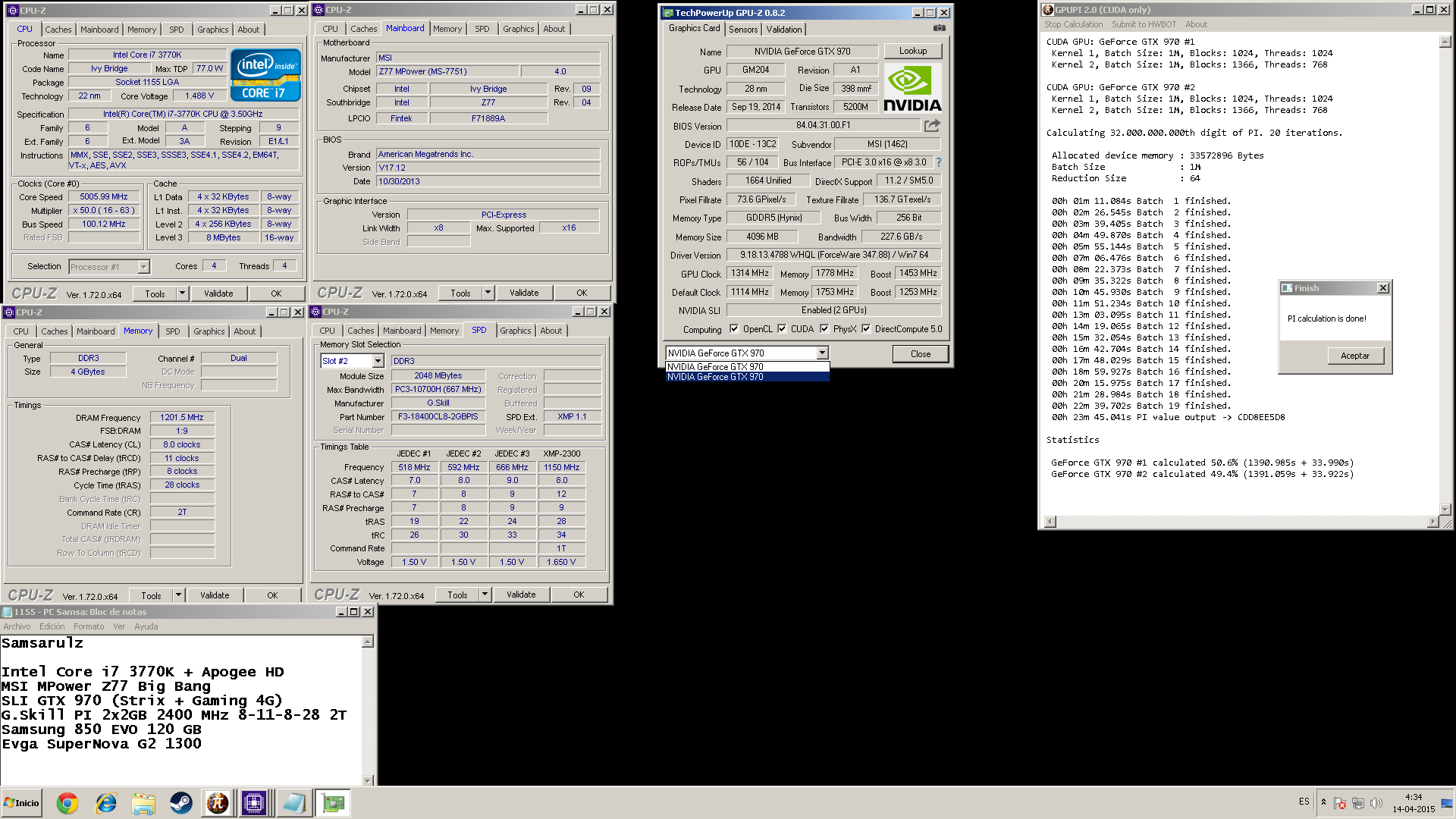This screenshot has width=1456, height=819.
Task: Click the BIOS version share/export icon in GPU-Z
Action: 932,125
